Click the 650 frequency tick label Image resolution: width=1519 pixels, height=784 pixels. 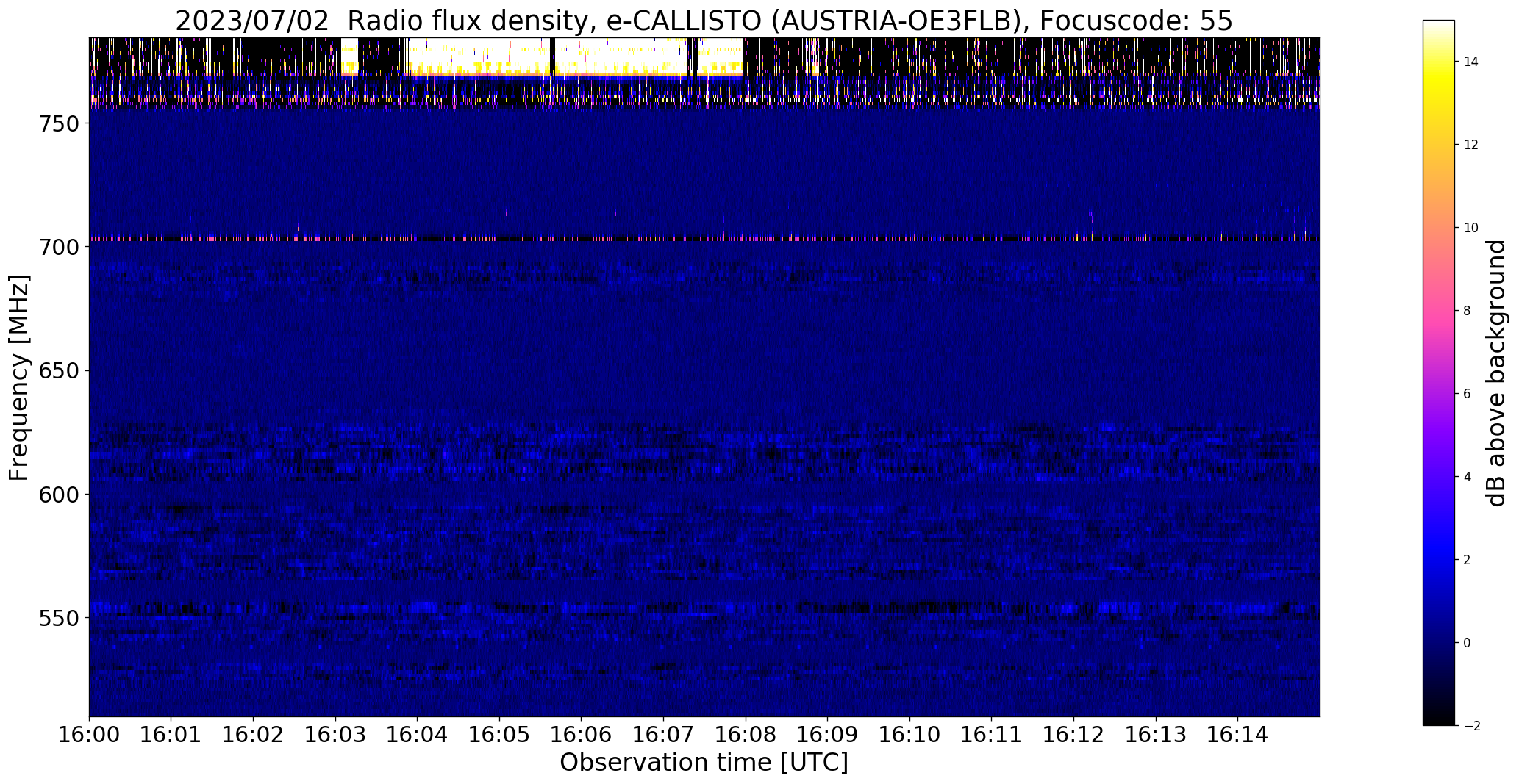pos(58,371)
